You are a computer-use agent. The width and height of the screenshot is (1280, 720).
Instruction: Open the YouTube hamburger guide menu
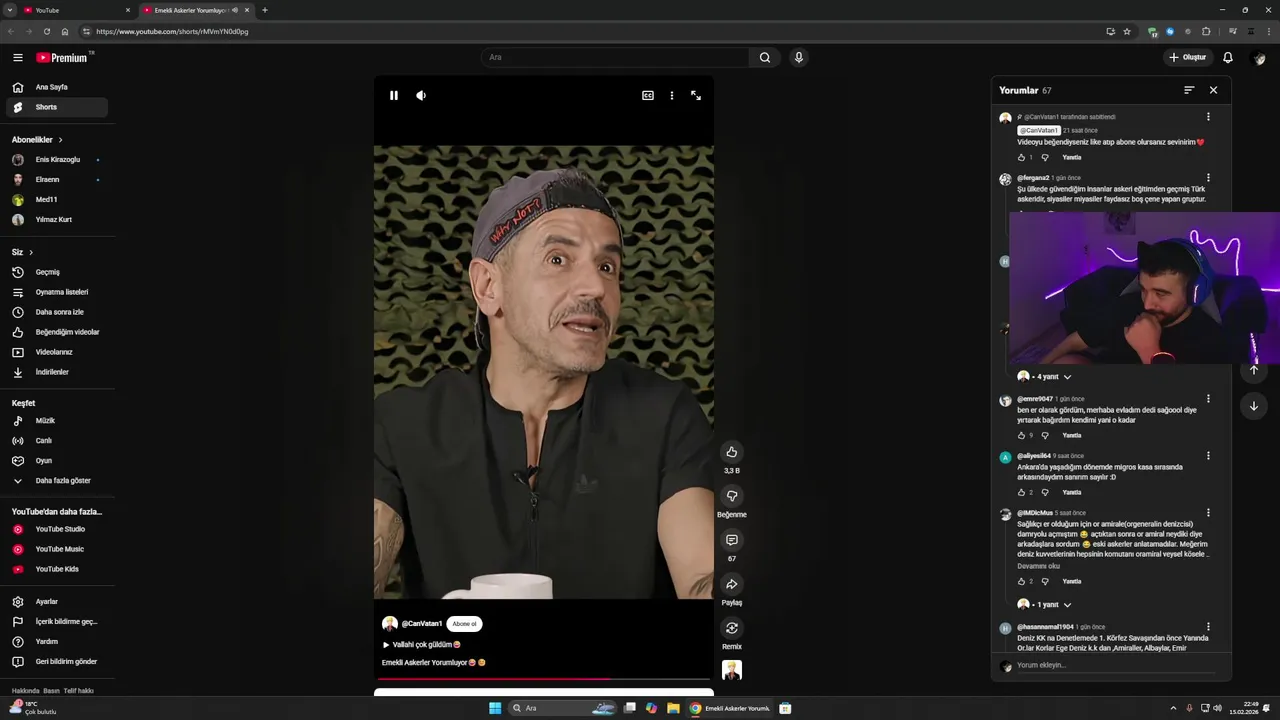[x=18, y=58]
